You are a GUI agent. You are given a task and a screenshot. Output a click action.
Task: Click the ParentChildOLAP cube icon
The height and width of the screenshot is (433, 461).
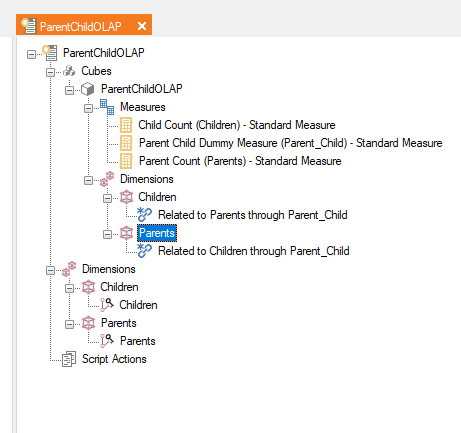(x=88, y=89)
